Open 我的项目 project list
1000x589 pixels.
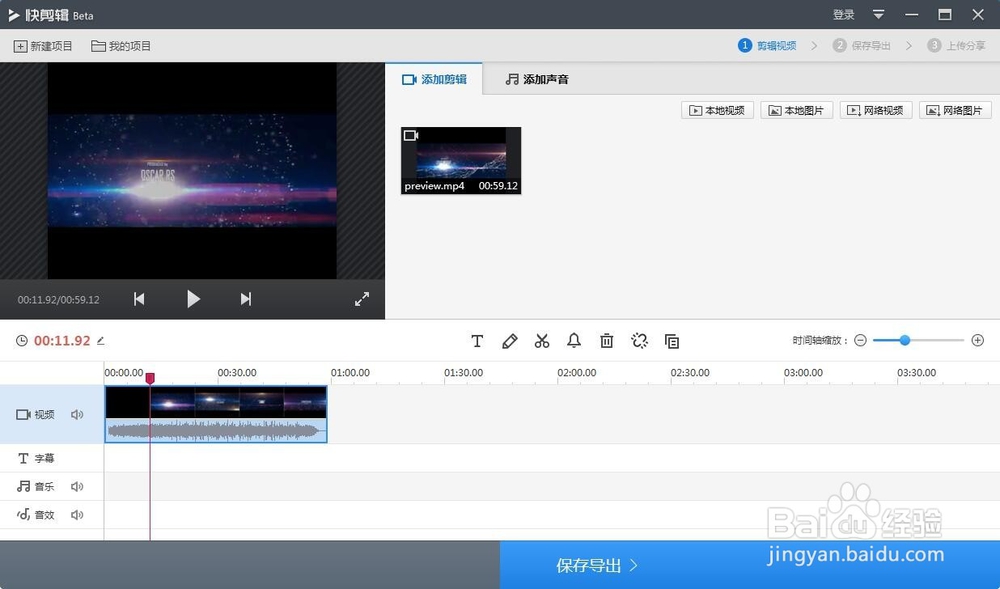pos(121,46)
